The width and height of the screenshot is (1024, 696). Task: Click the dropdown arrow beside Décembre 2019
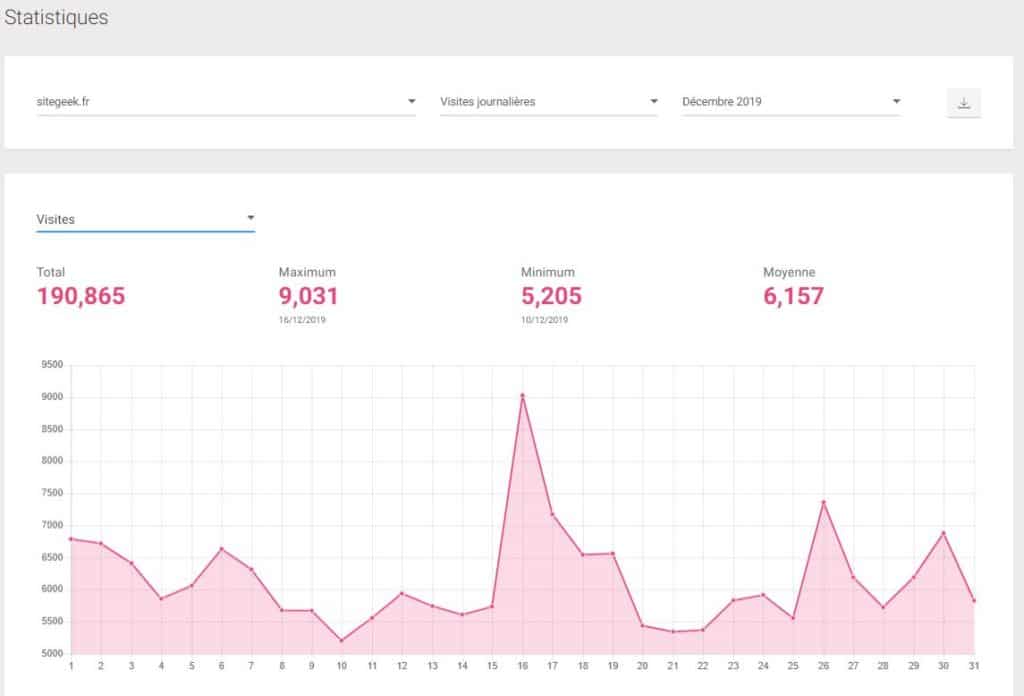(896, 100)
